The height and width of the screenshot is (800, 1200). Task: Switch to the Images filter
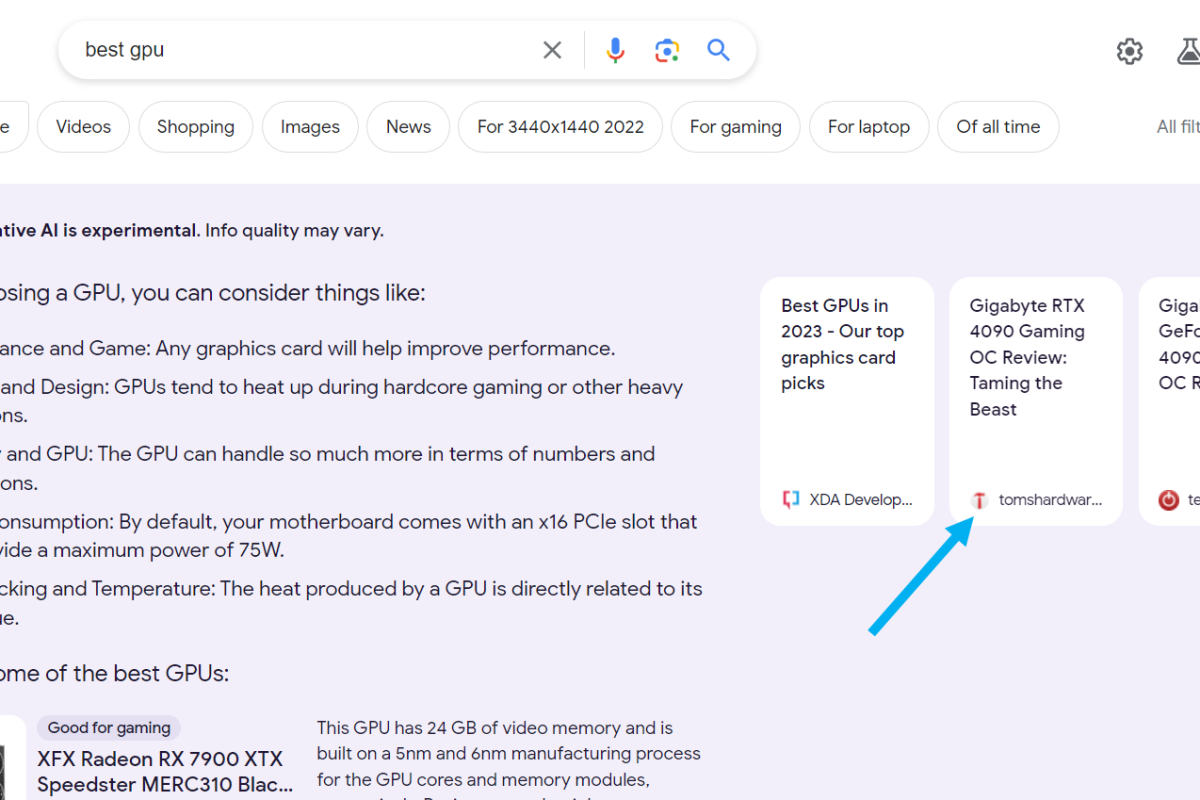[x=310, y=127]
